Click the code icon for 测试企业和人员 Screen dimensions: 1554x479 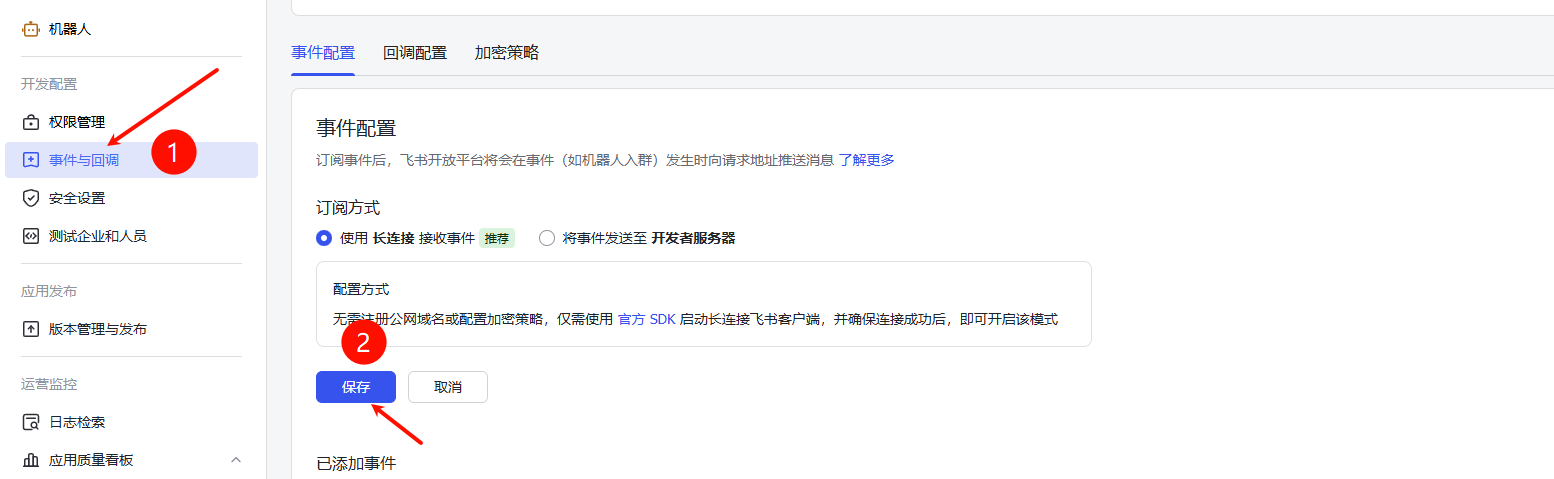click(x=31, y=236)
